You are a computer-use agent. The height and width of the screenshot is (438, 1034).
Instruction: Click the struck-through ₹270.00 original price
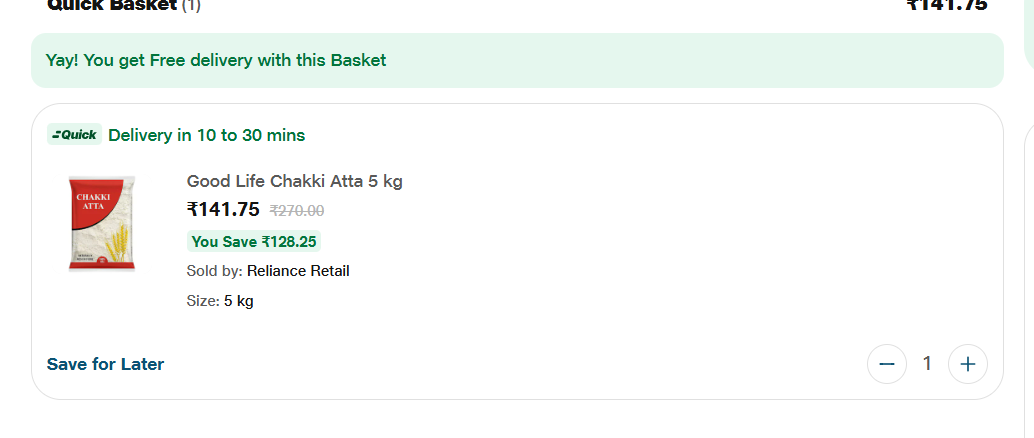pyautogui.click(x=297, y=210)
